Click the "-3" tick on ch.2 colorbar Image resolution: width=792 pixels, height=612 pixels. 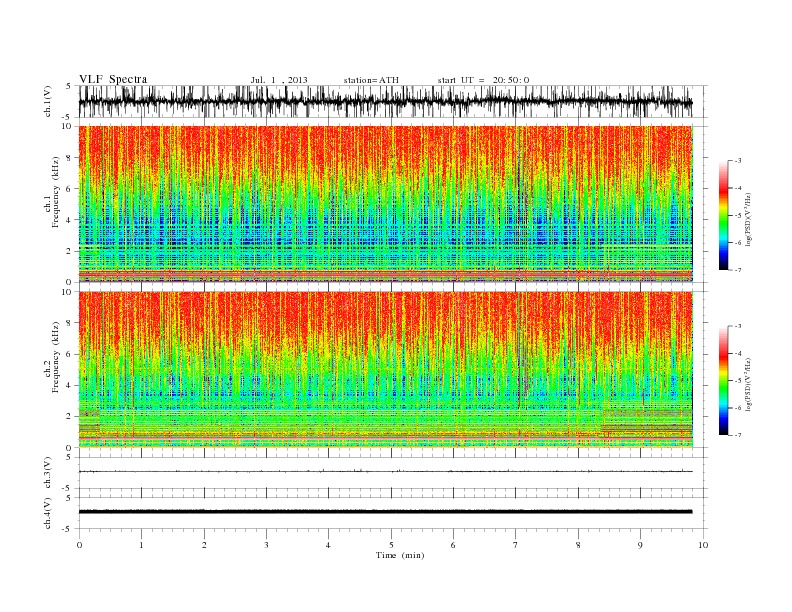pyautogui.click(x=738, y=326)
